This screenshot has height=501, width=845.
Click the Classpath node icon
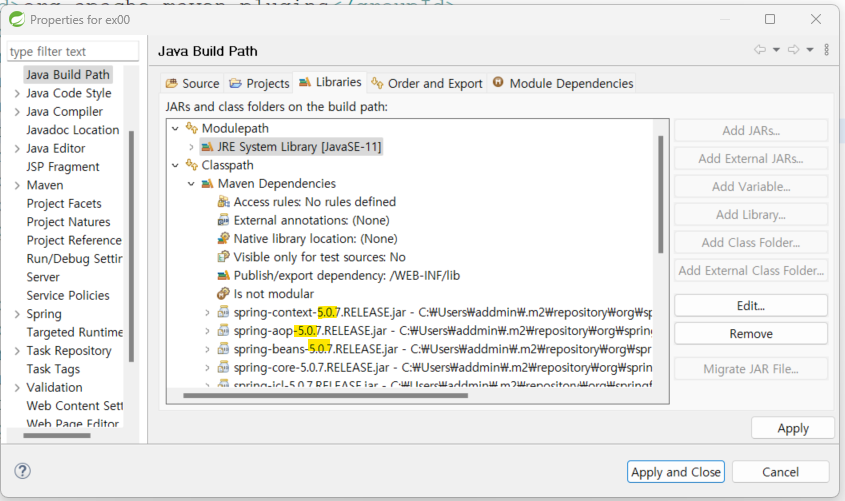pos(191,164)
